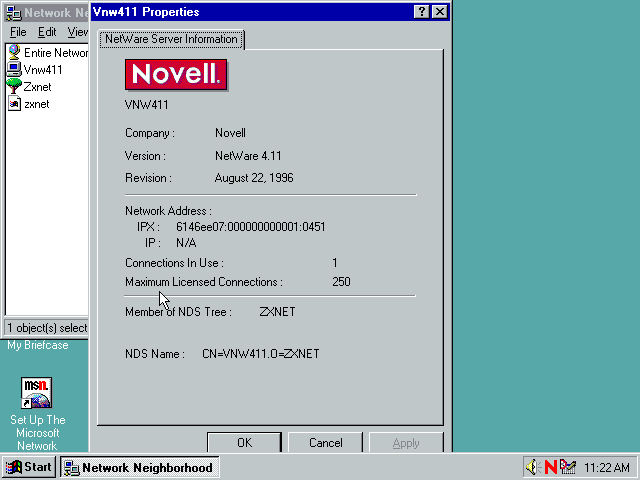Click the VNW411 server name text
This screenshot has height=480, width=640.
(147, 105)
